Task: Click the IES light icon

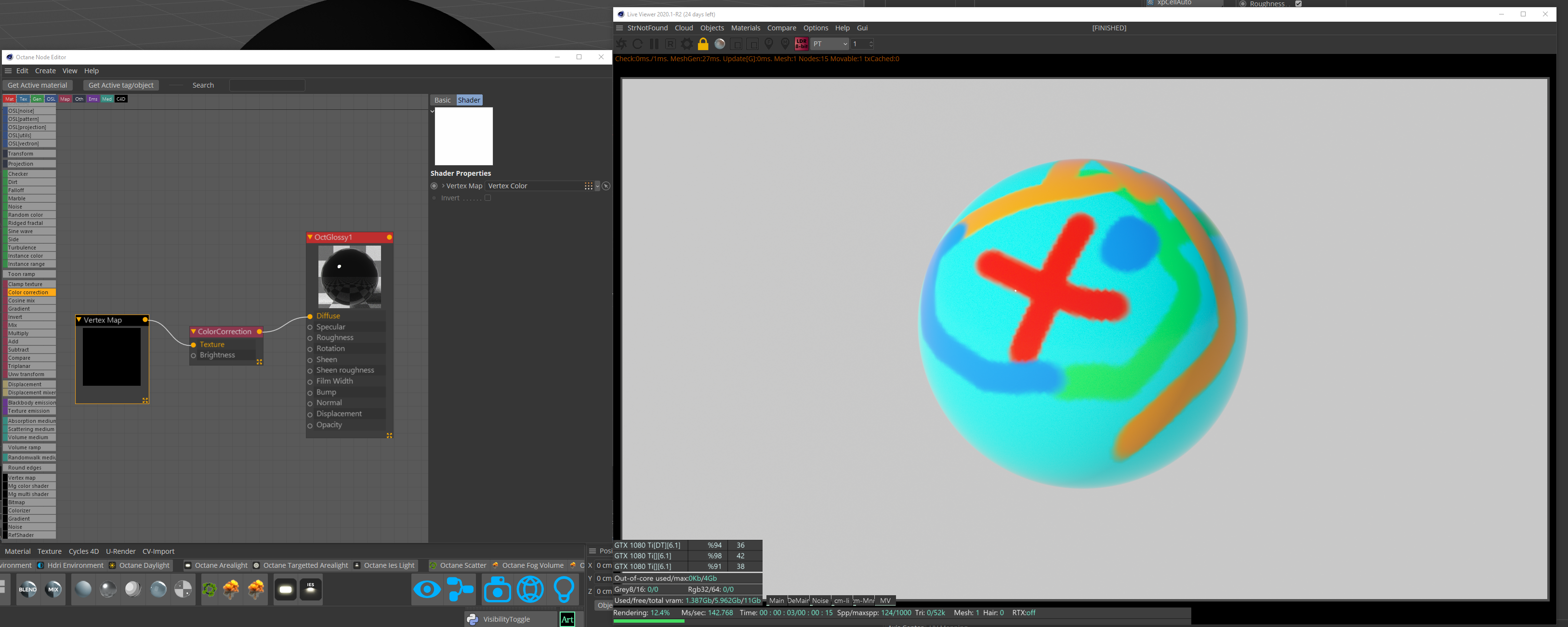Action: click(310, 588)
